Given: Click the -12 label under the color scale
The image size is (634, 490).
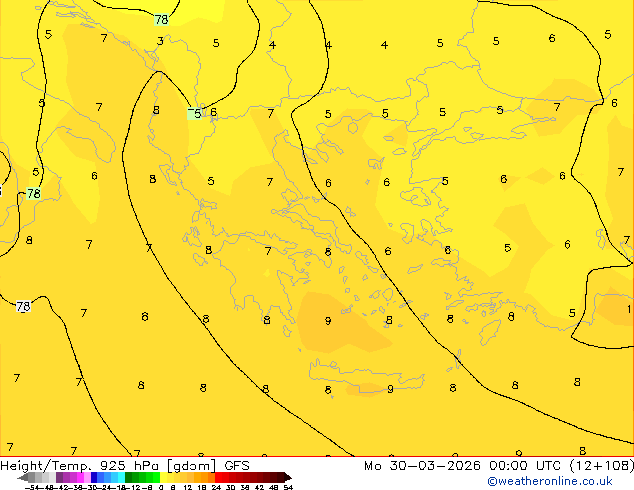Looking at the screenshot, I should tap(135, 487).
